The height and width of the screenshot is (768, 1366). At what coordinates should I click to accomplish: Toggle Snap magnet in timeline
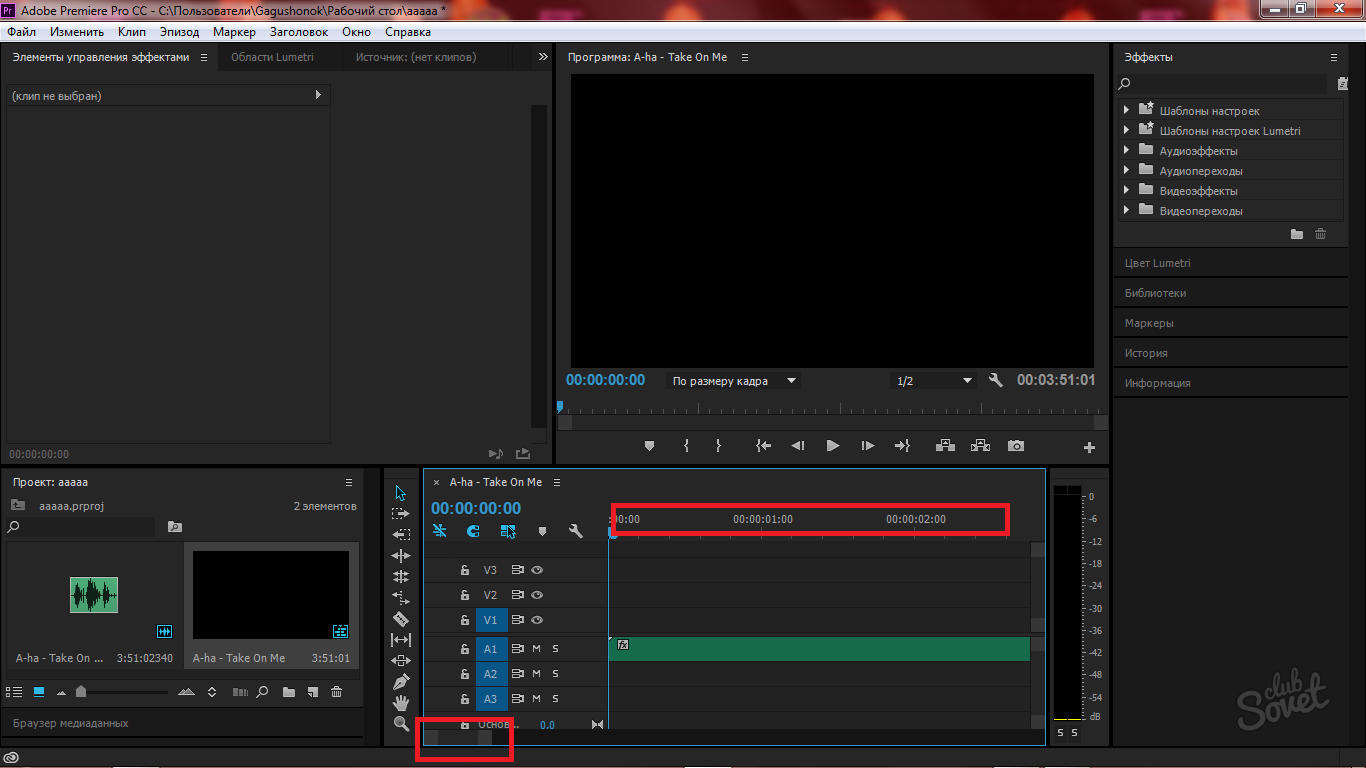(474, 531)
